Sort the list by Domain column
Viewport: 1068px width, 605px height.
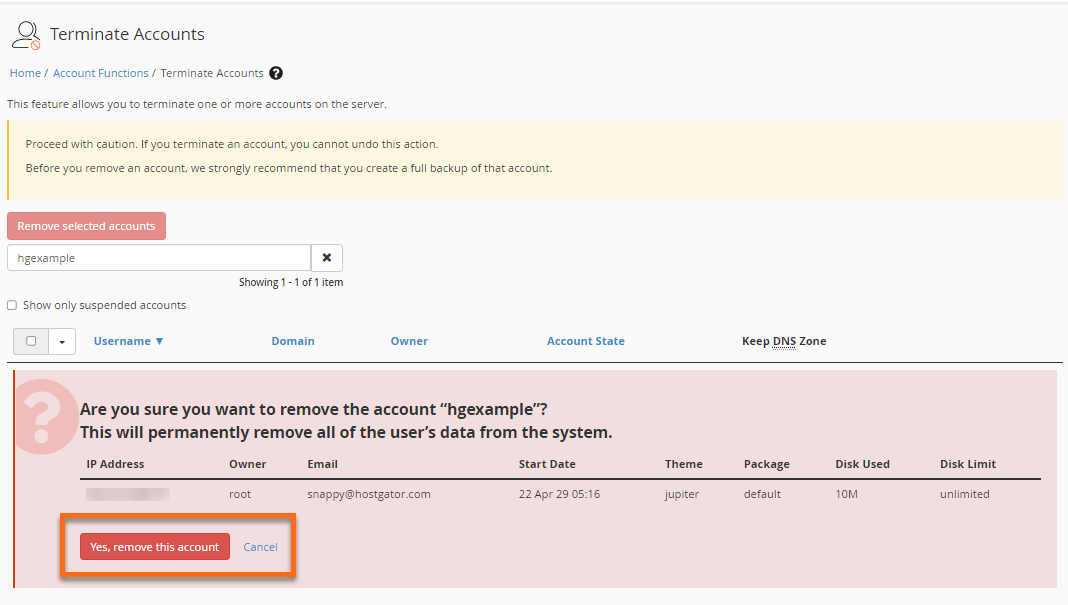293,340
